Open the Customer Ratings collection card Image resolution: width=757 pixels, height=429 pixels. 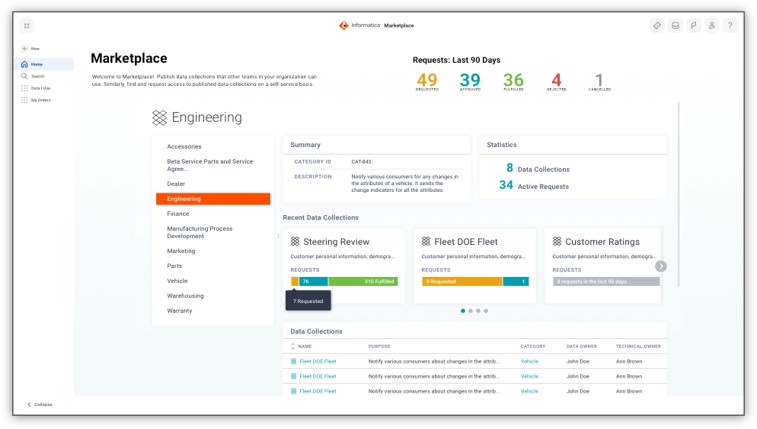pos(602,242)
